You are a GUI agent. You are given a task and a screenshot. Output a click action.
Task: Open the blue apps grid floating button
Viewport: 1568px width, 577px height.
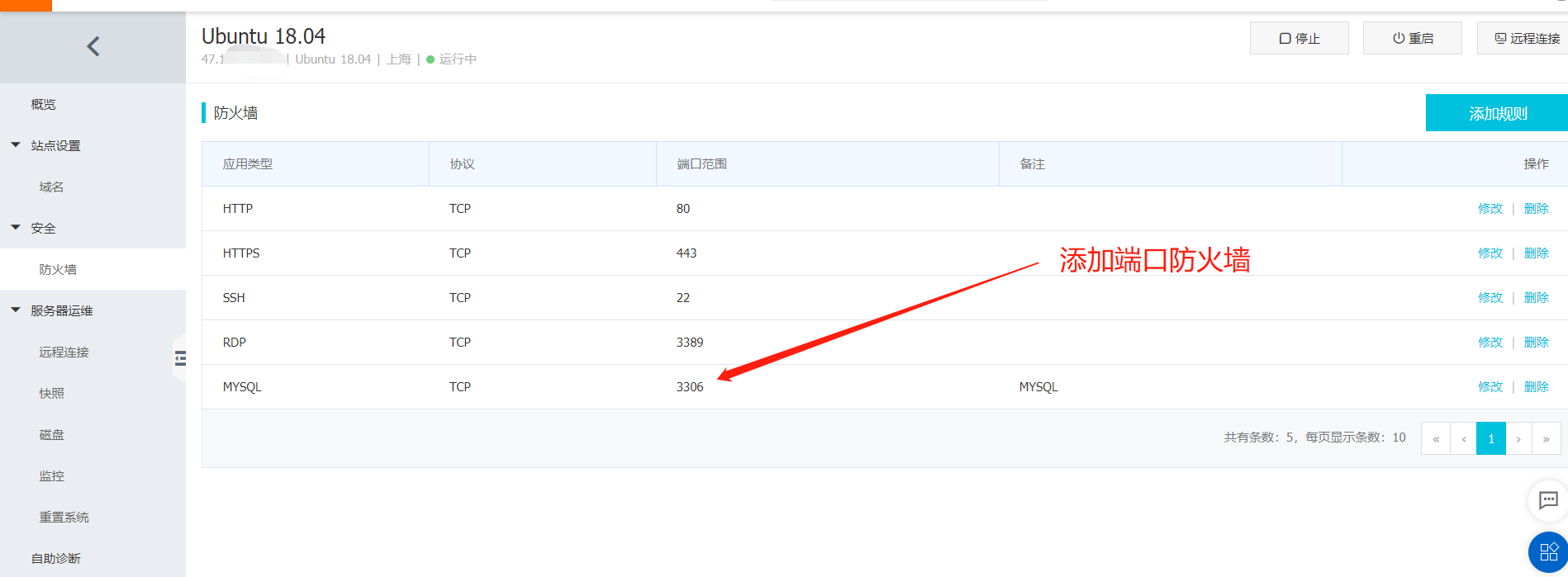(x=1548, y=552)
